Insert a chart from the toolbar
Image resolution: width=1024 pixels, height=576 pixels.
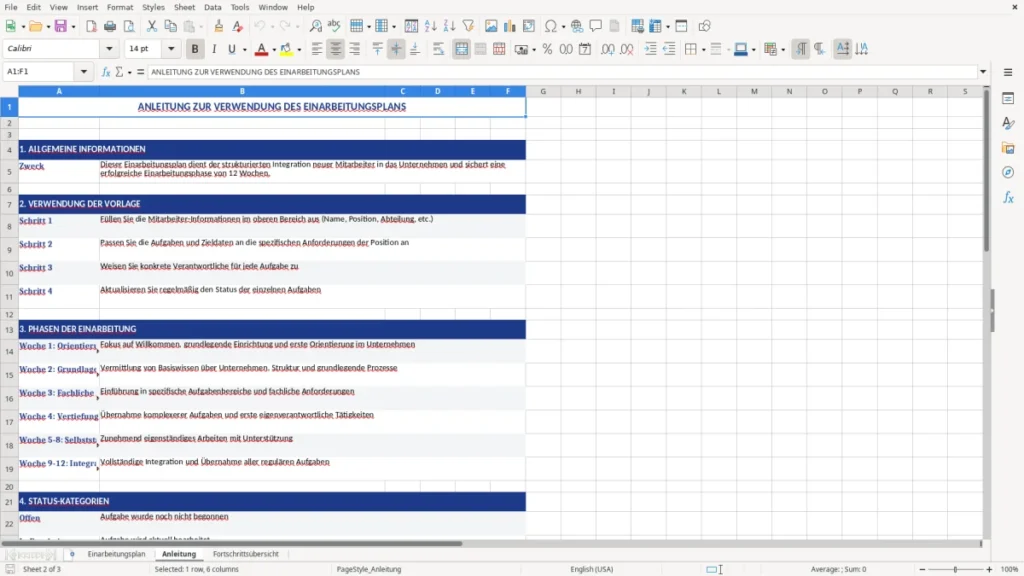point(510,26)
